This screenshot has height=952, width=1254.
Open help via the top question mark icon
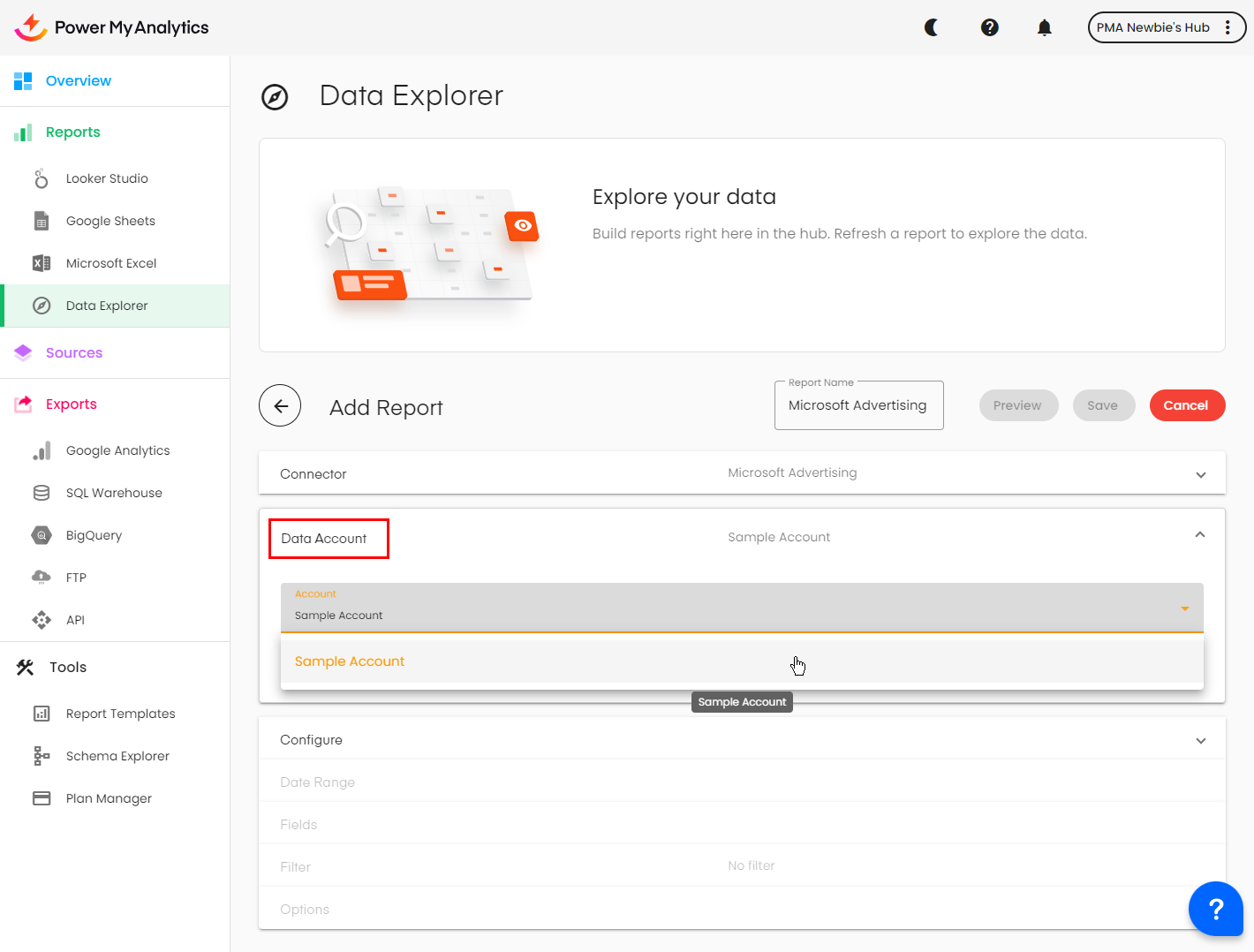click(989, 27)
